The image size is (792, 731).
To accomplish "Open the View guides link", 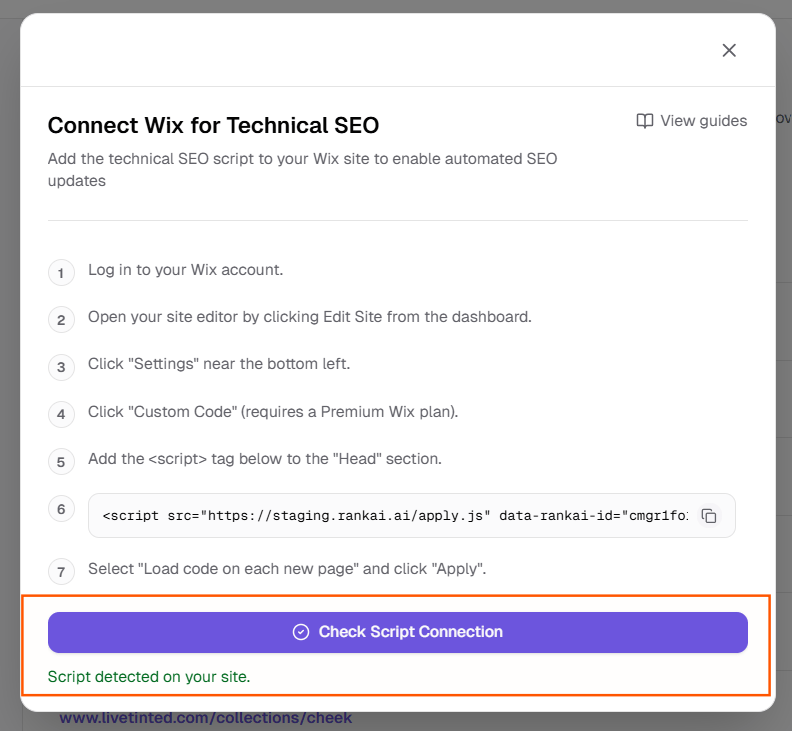I will [691, 121].
